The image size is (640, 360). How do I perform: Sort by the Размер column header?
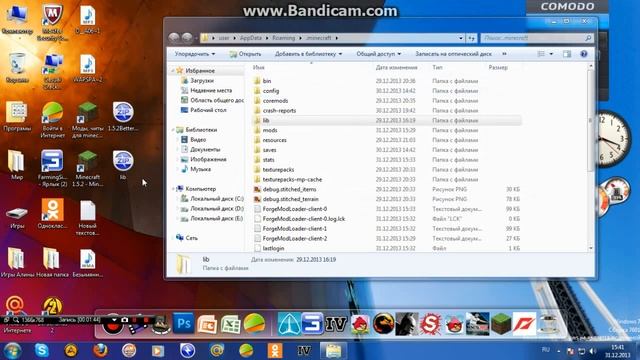(x=498, y=67)
